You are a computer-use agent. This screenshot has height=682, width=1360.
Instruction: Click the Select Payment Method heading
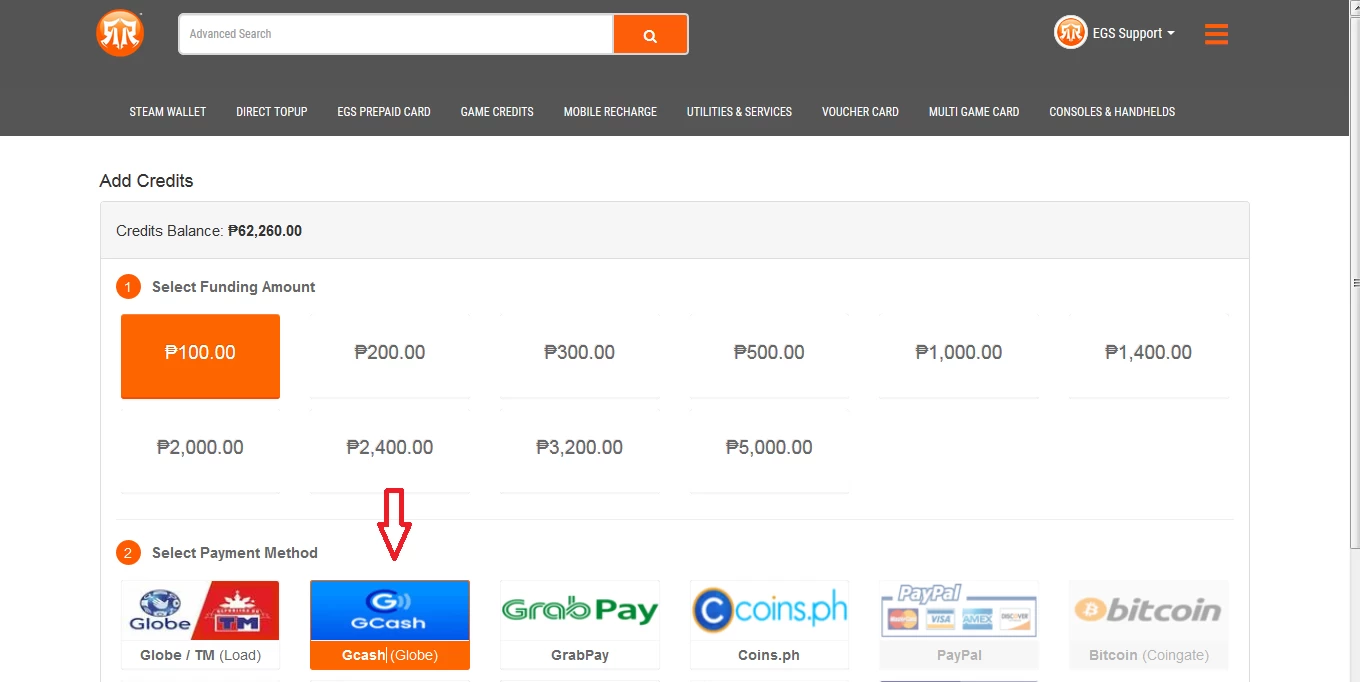point(235,553)
